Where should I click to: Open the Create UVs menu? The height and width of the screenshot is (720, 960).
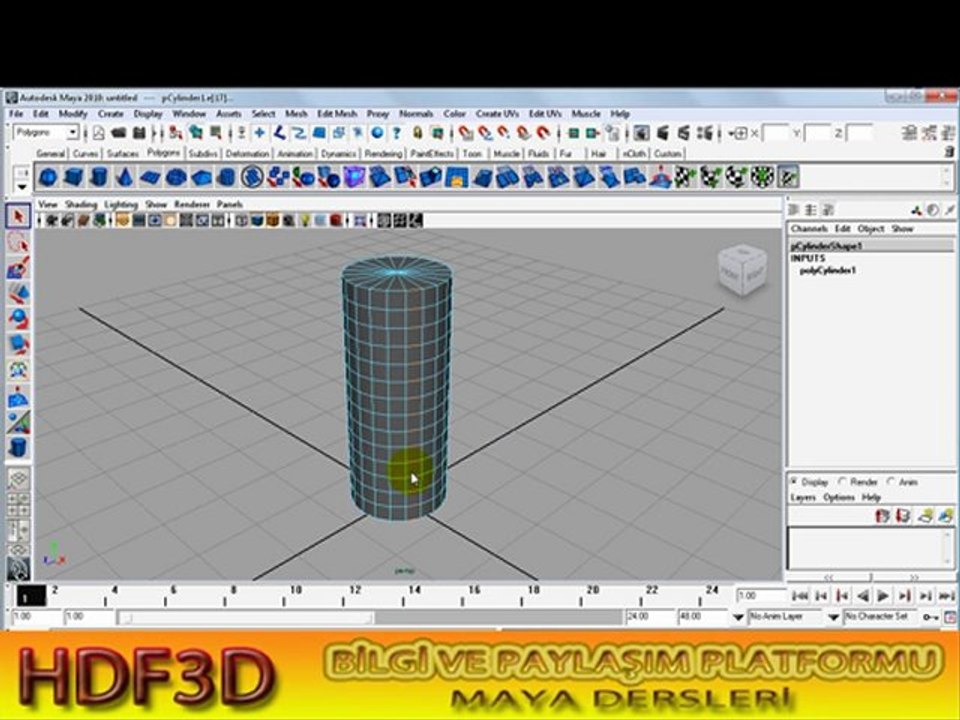[x=497, y=114]
